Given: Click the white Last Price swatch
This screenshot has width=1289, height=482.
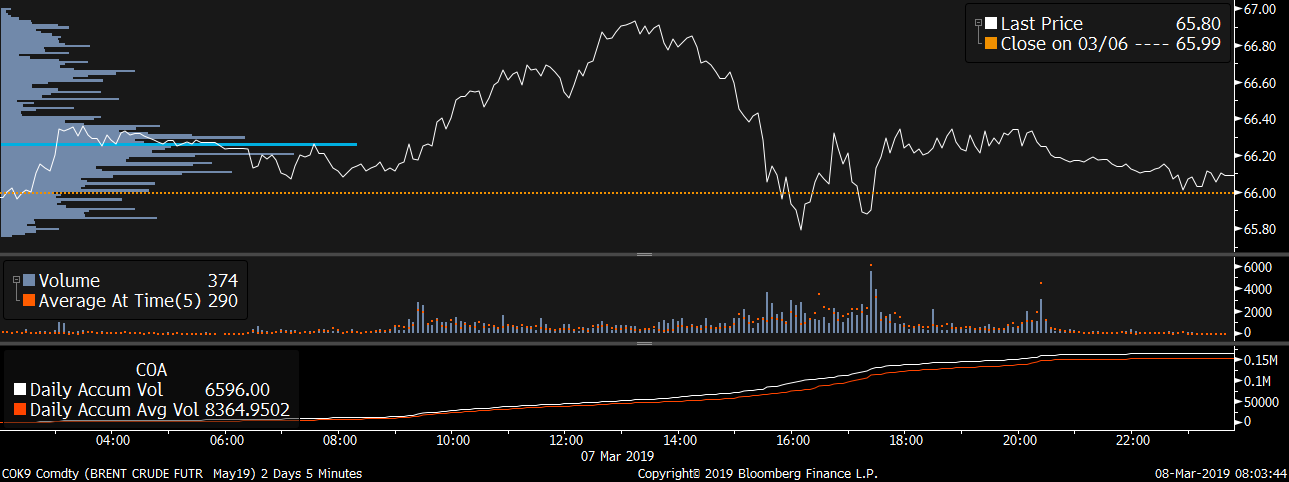Looking at the screenshot, I should (991, 24).
